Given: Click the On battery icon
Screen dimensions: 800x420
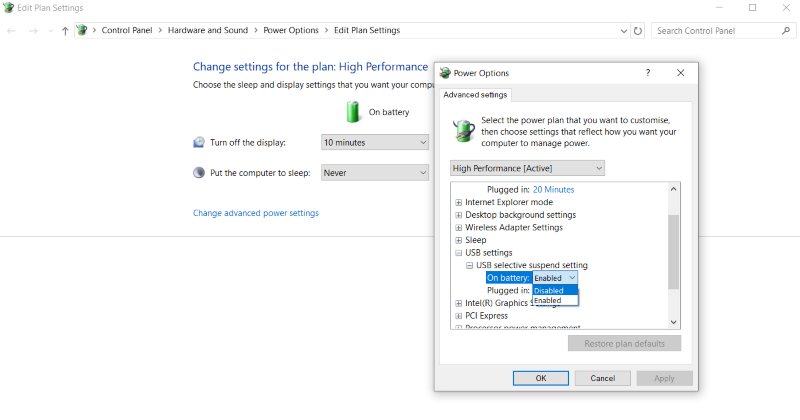Looking at the screenshot, I should click(353, 112).
